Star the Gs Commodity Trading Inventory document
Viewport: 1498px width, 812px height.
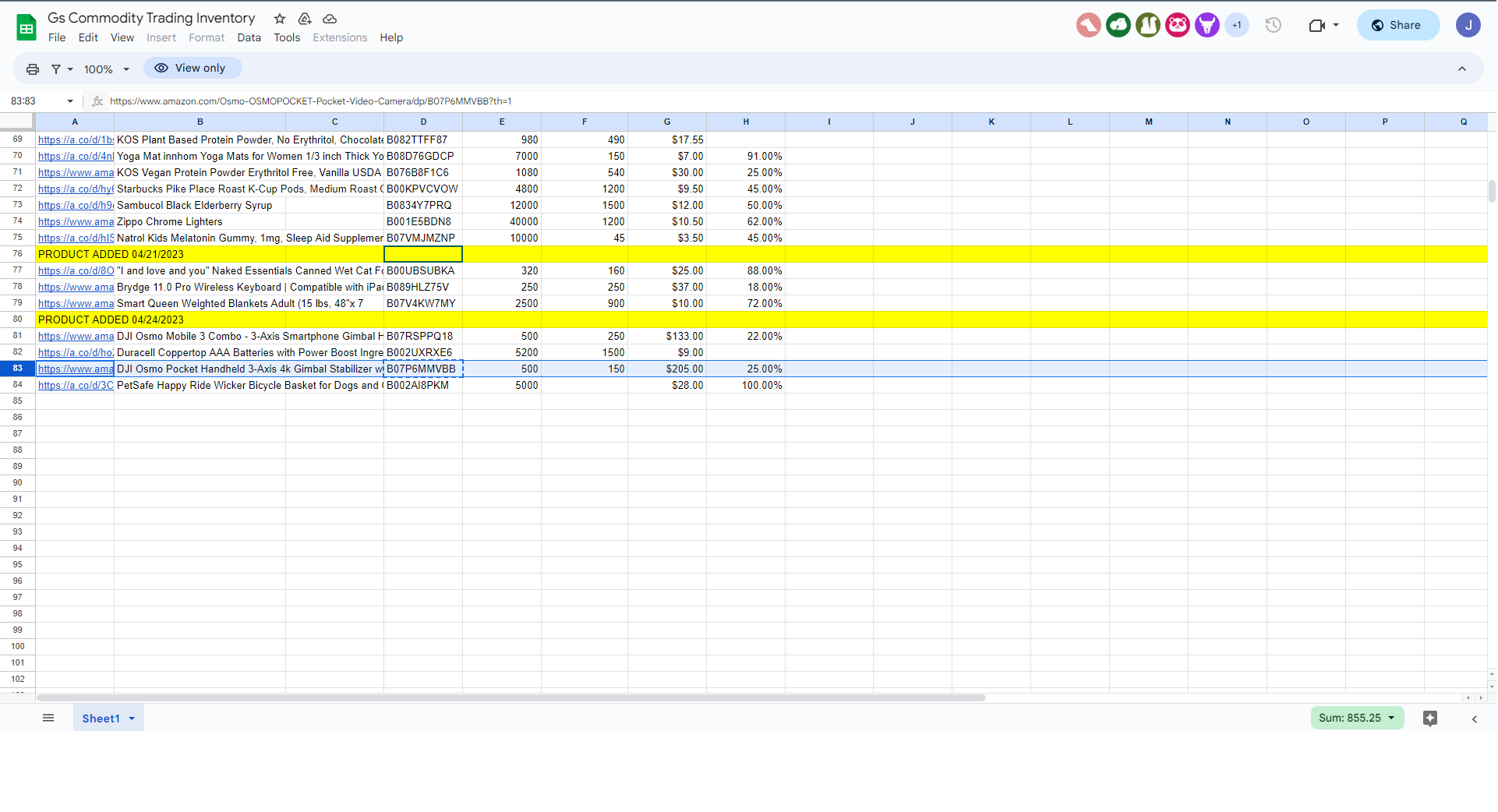click(280, 19)
